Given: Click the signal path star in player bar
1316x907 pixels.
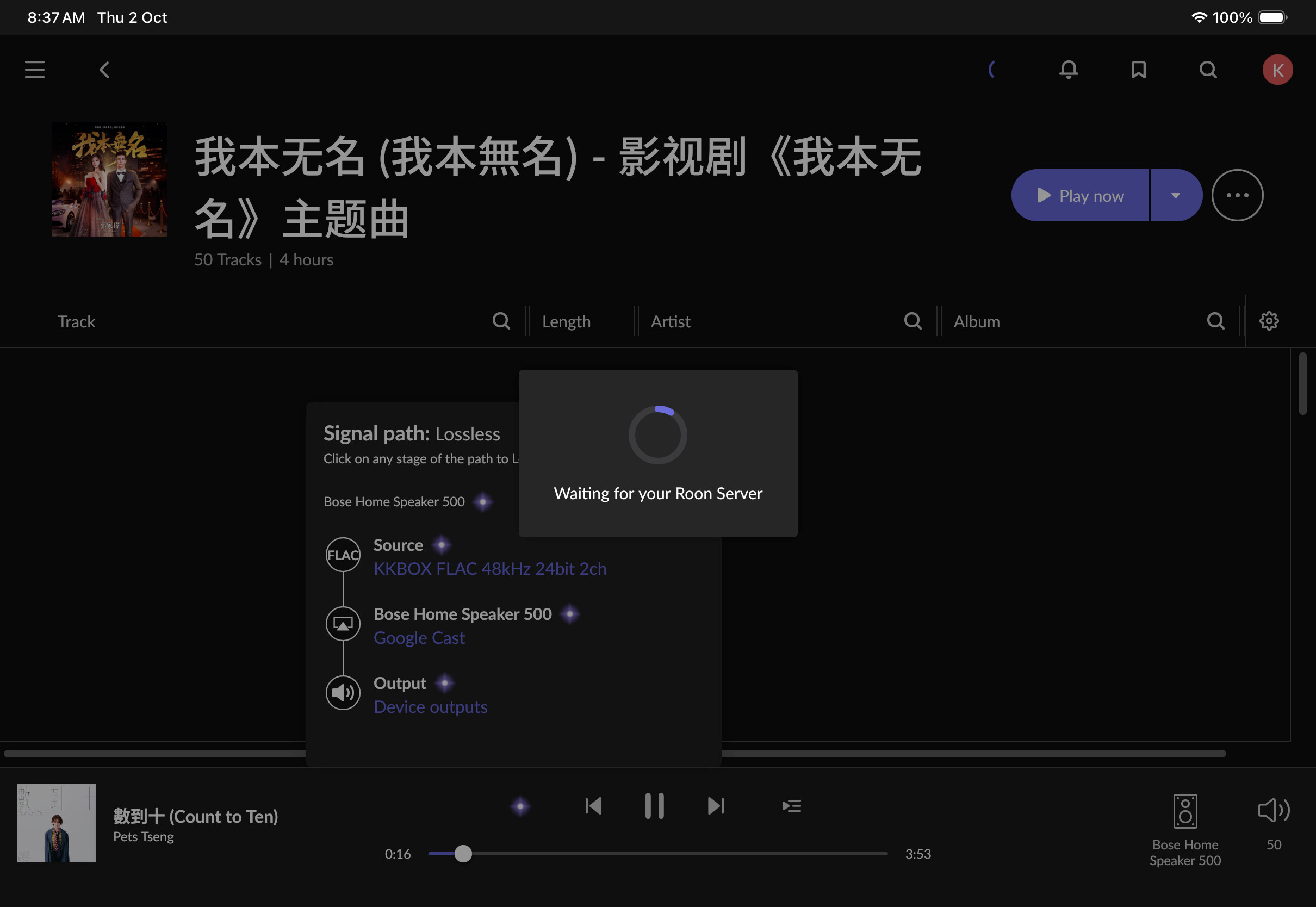Looking at the screenshot, I should coord(520,806).
